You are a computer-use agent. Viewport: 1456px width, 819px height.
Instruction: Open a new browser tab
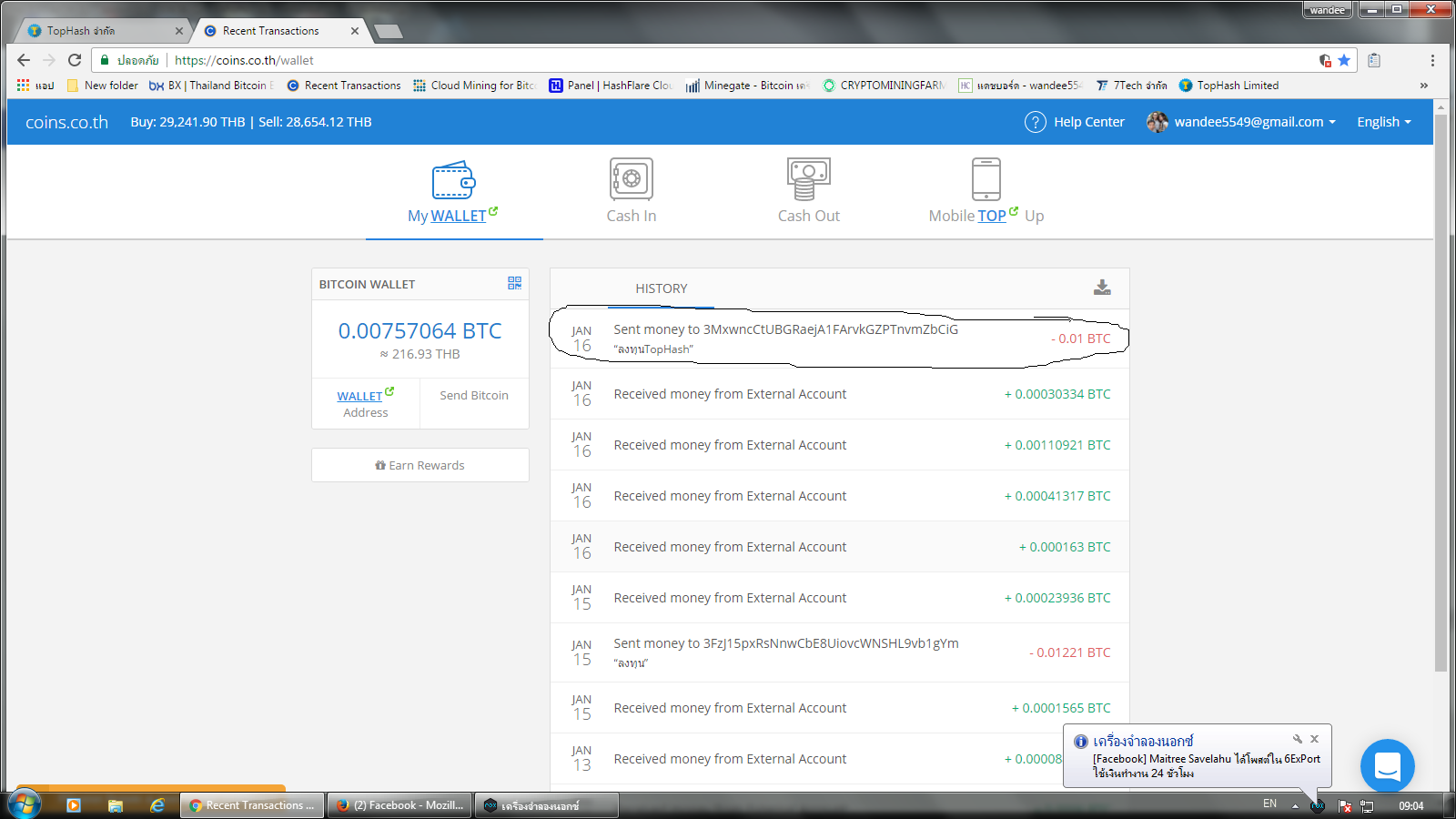coord(389,32)
